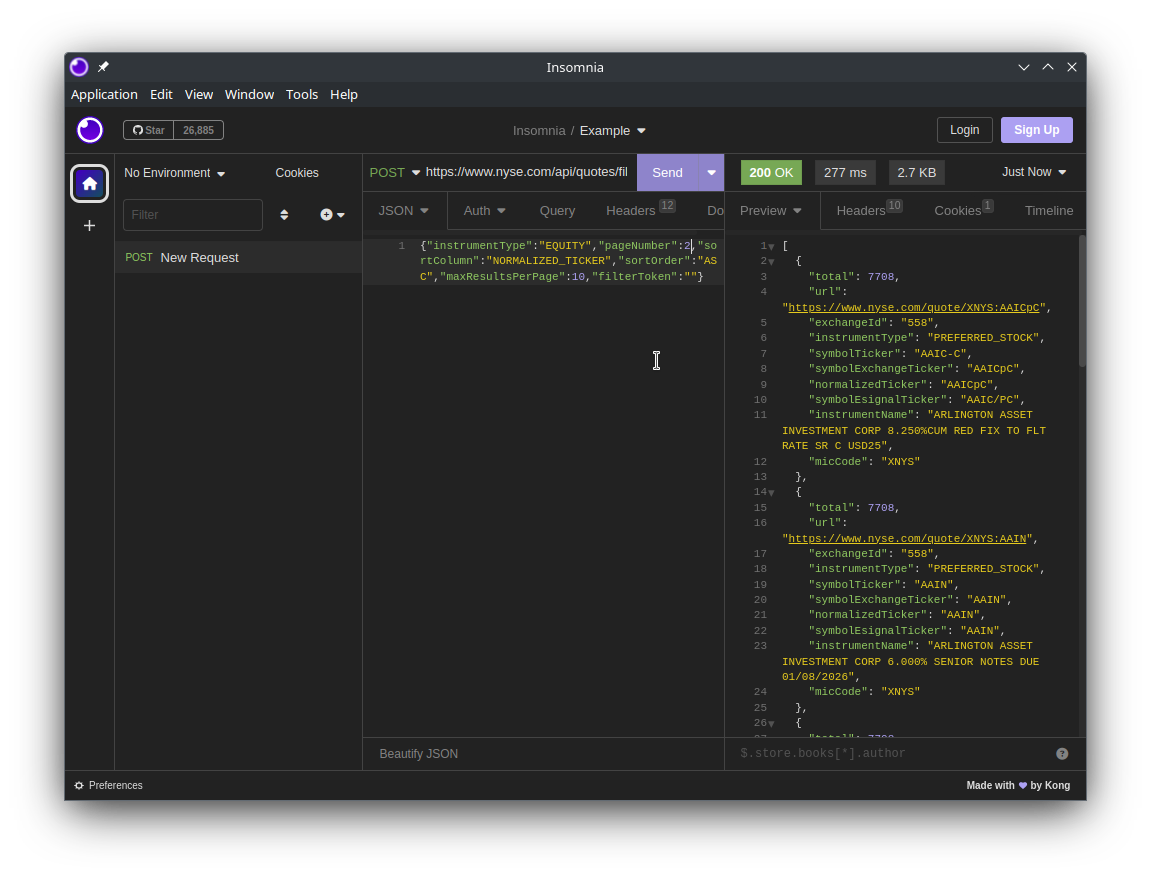Click the help icon in response filter bar
Screen dimensions: 1151x877
coord(1062,754)
